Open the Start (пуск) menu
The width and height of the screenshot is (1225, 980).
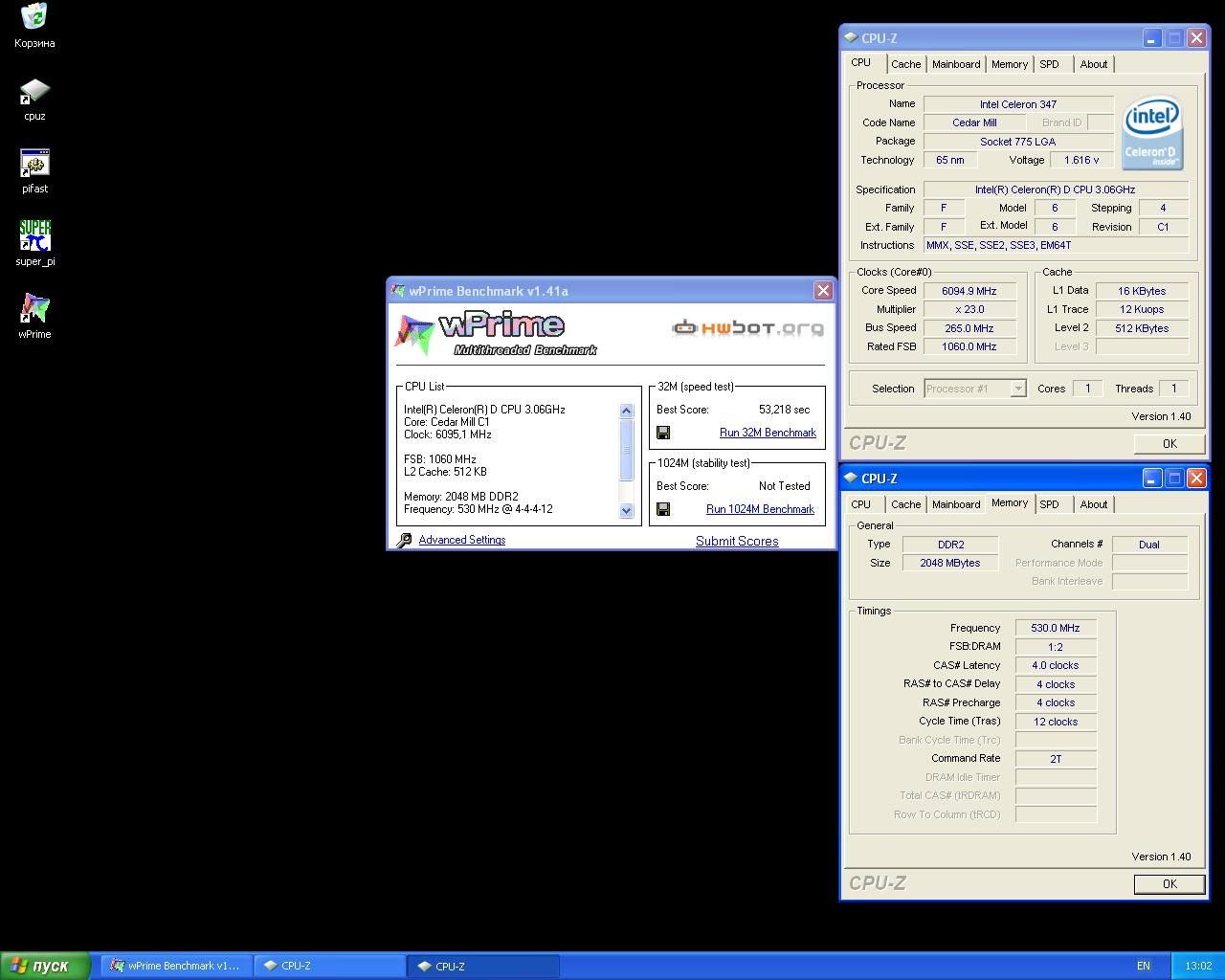[x=46, y=966]
